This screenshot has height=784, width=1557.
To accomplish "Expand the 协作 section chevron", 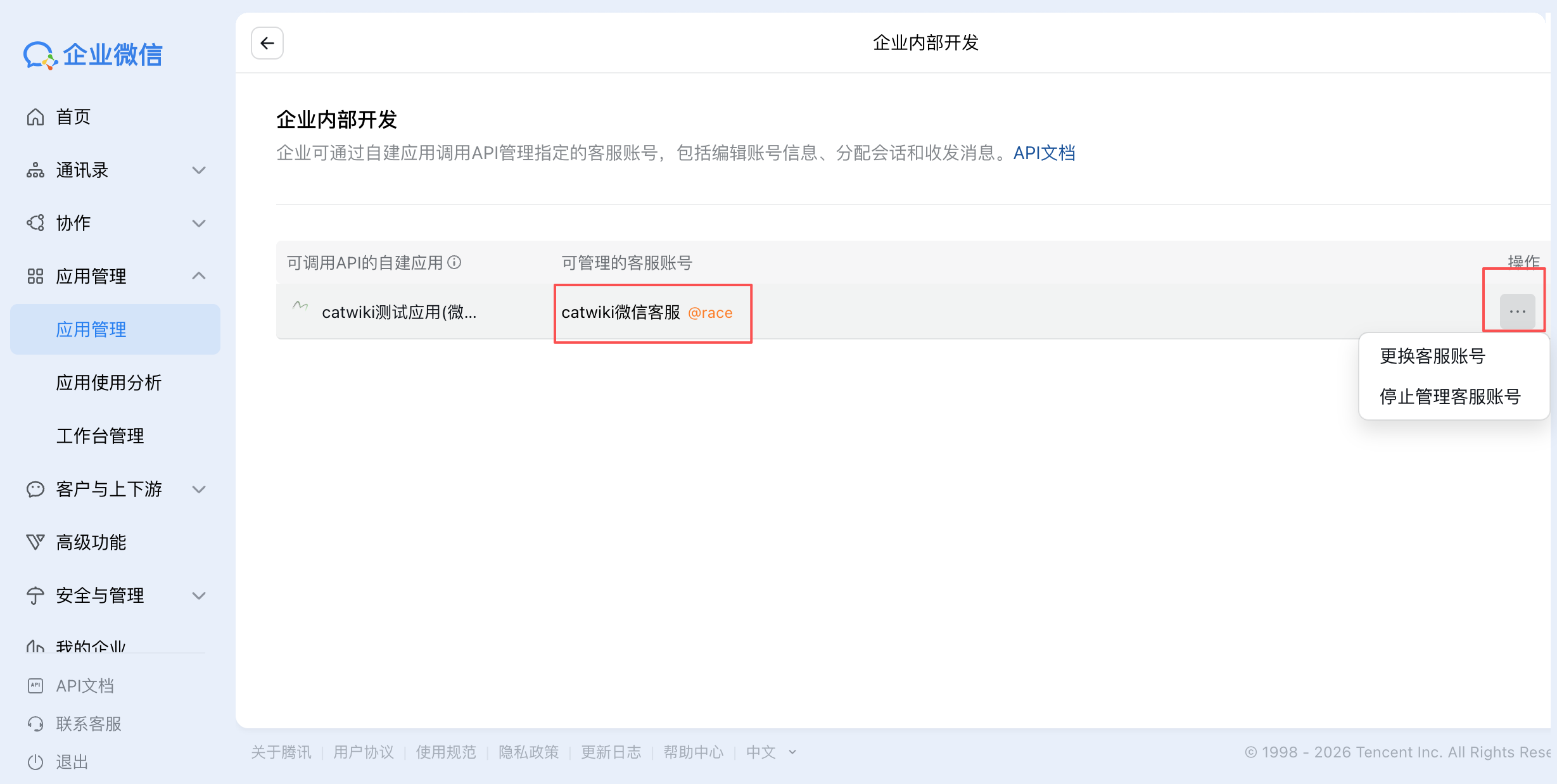I will click(199, 224).
